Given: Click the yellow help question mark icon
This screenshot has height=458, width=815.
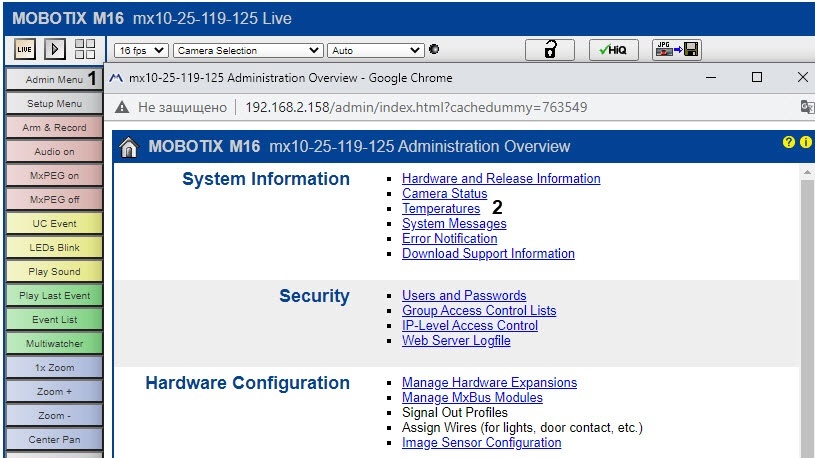Looking at the screenshot, I should pyautogui.click(x=789, y=143).
